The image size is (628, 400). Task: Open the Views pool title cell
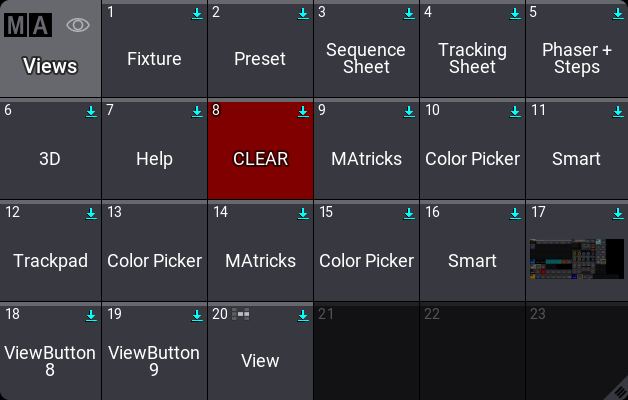50,66
